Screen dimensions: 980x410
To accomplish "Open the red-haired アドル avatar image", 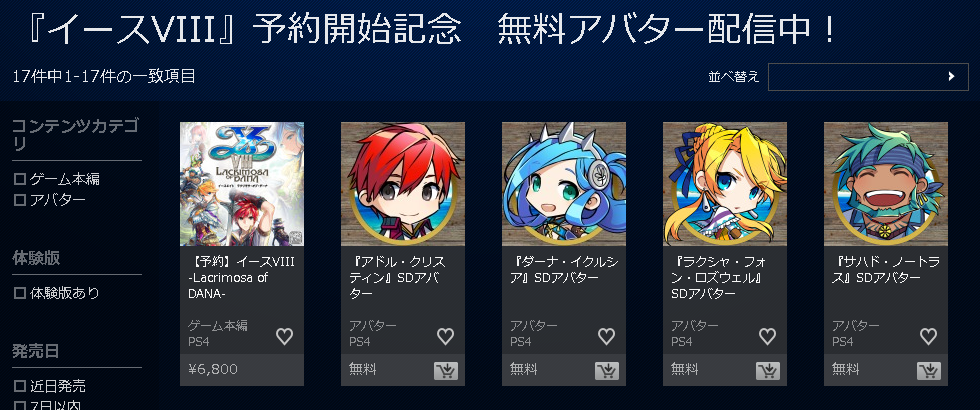I will pyautogui.click(x=402, y=184).
